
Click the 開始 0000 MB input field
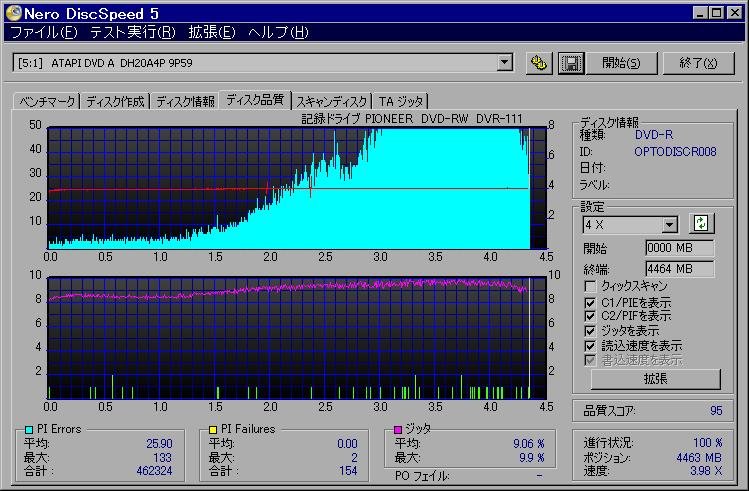[680, 248]
